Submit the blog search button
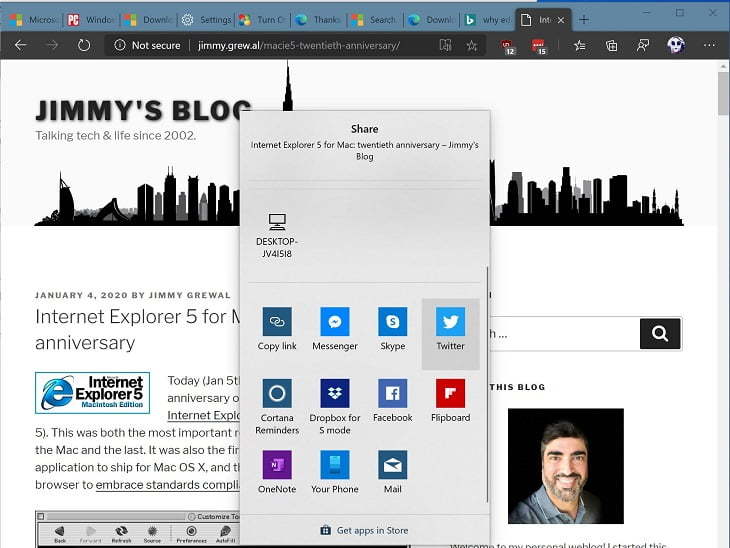730x548 pixels. tap(660, 333)
